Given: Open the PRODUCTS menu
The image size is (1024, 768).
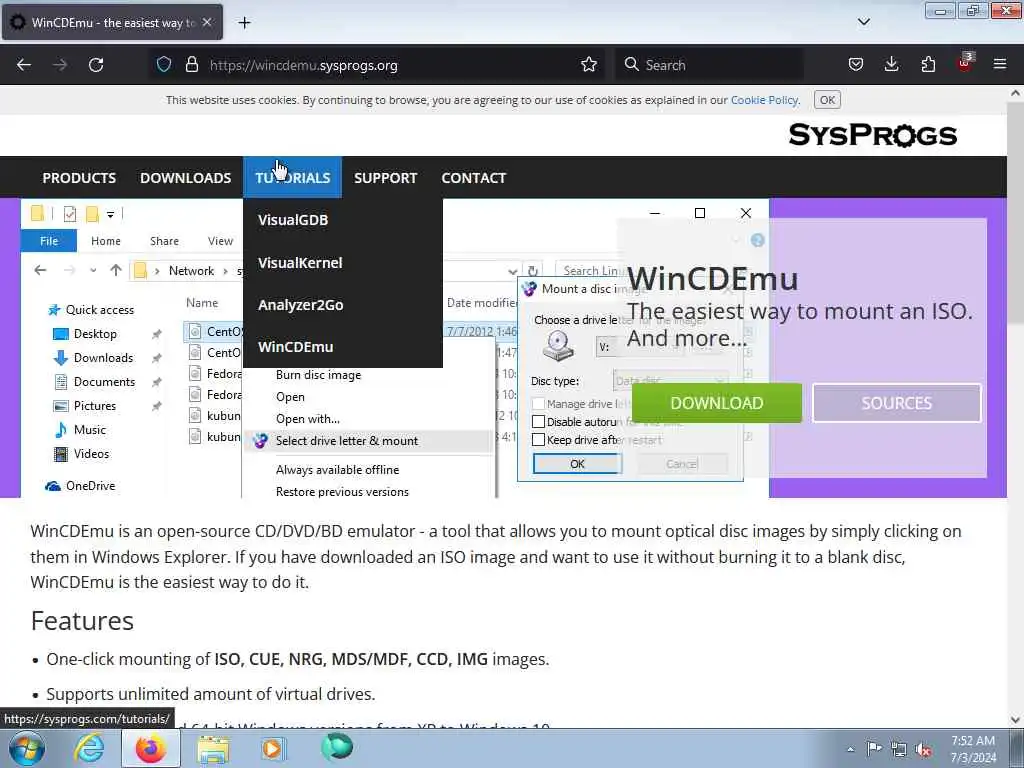Looking at the screenshot, I should click(79, 178).
